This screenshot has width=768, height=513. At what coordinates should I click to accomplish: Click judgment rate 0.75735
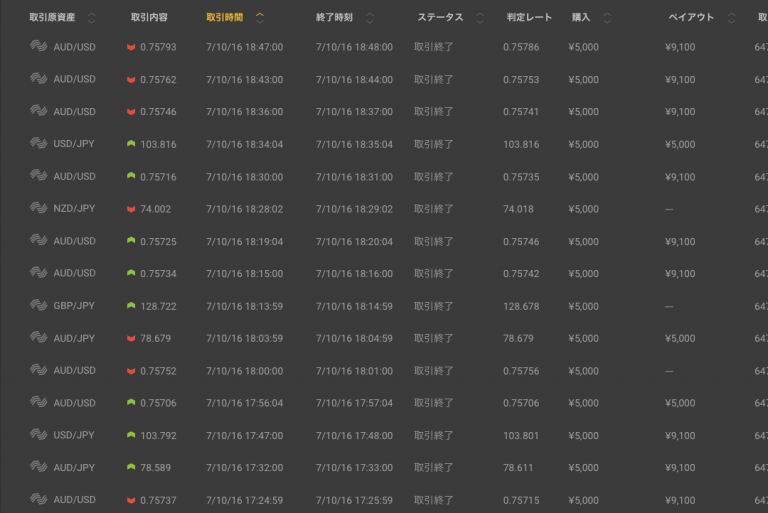[x=521, y=177]
